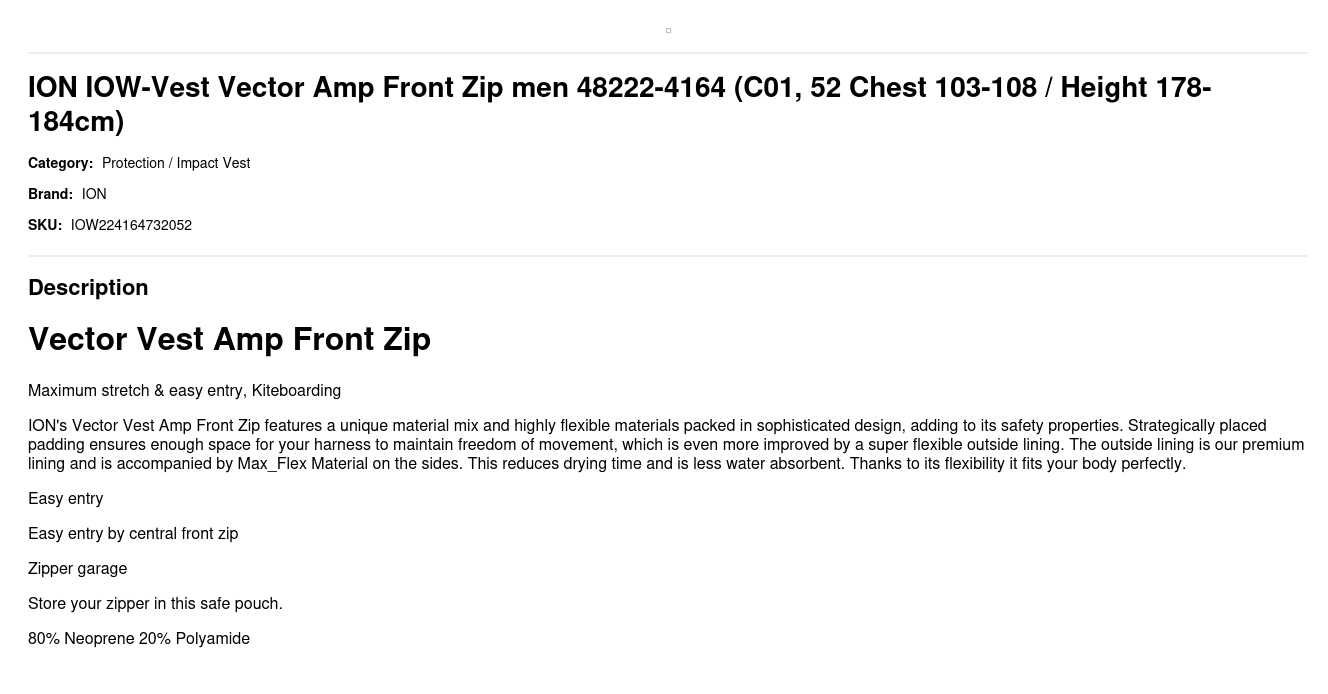Click the Description section heading

[x=88, y=287]
